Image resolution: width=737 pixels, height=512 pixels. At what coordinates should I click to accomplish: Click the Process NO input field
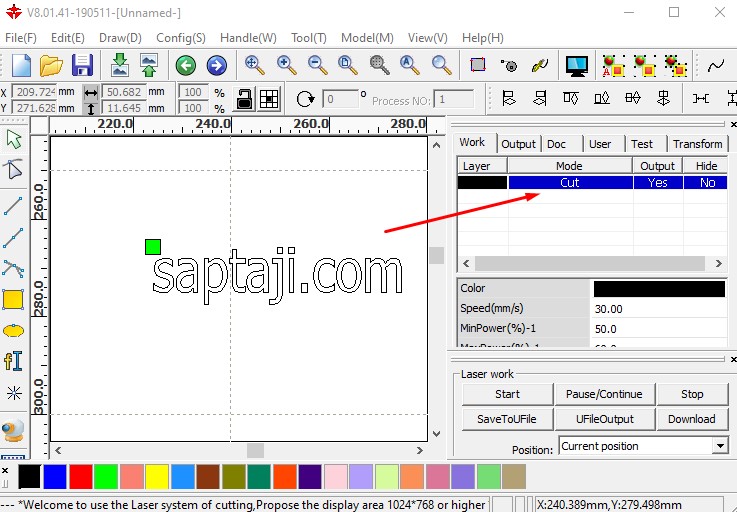[453, 99]
